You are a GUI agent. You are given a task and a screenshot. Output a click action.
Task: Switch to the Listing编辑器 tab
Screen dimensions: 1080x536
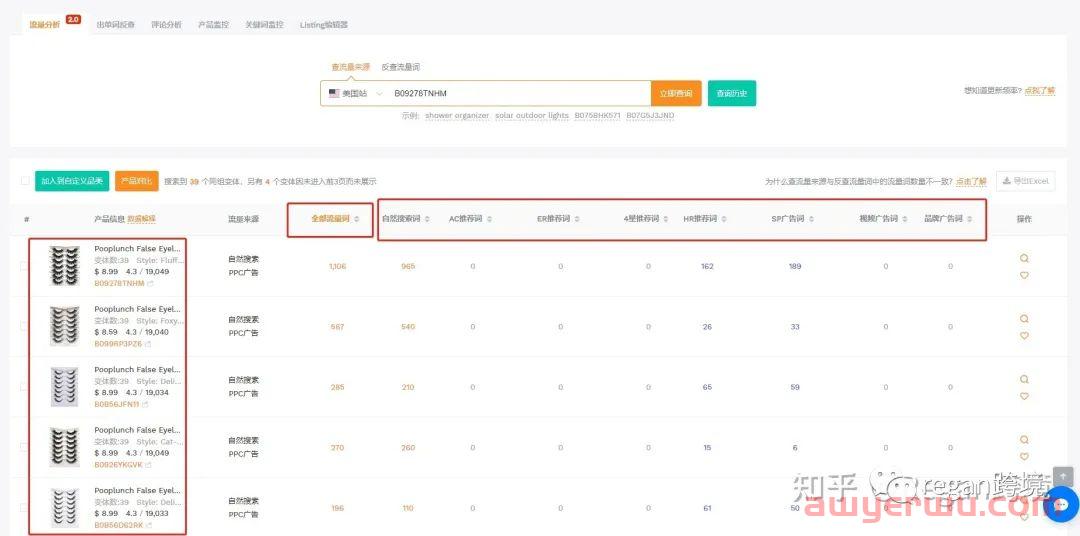tap(324, 25)
